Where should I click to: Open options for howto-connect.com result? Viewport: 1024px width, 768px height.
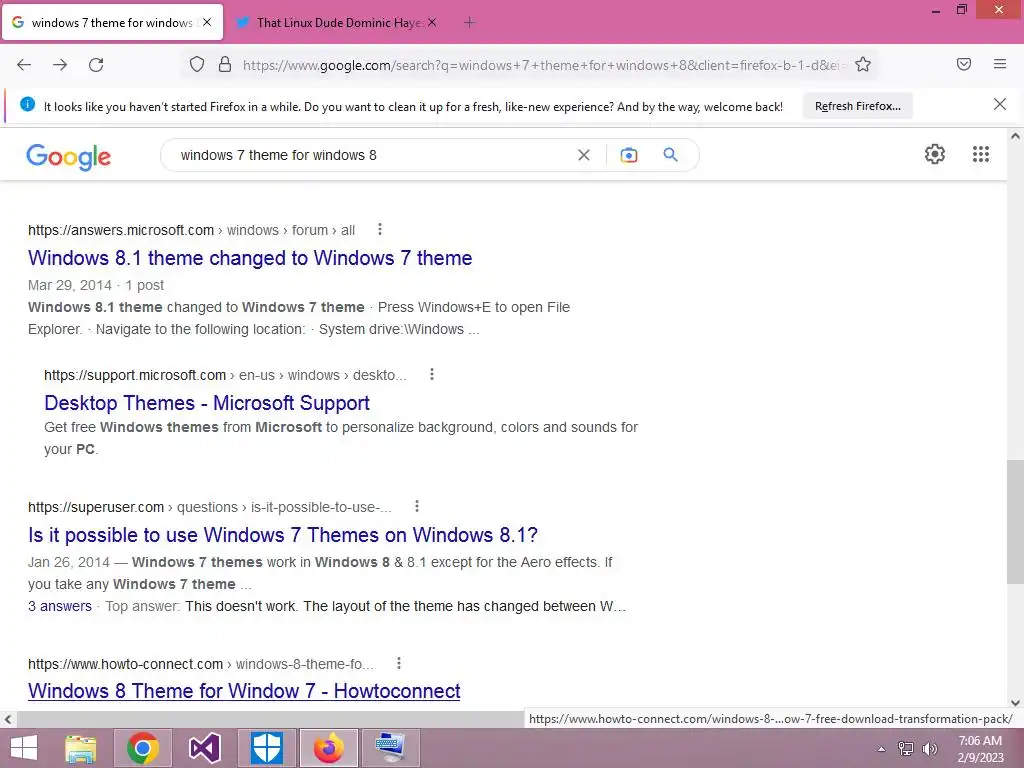399,664
